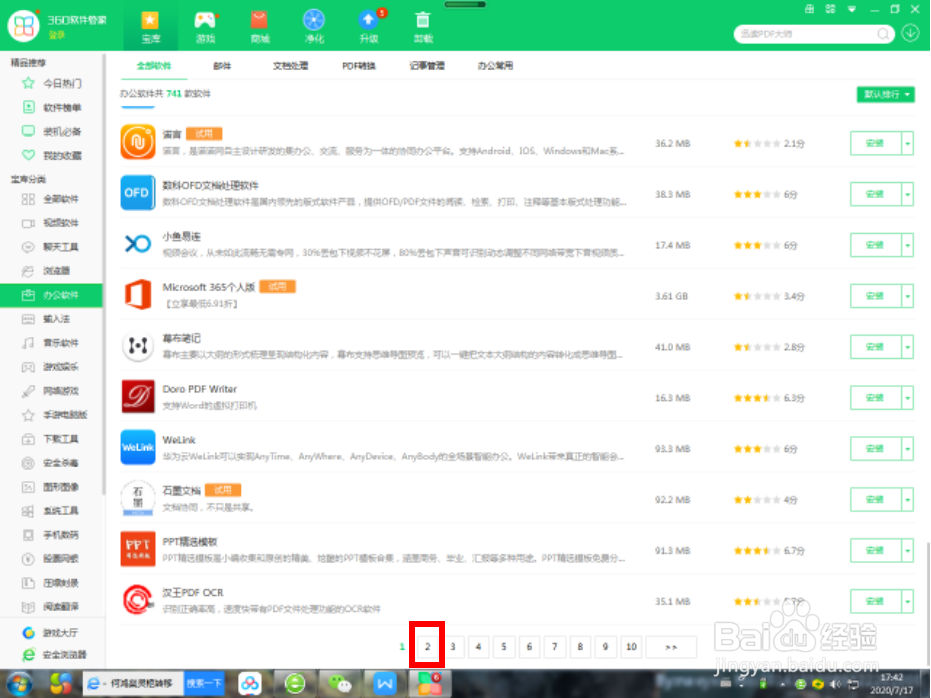Image resolution: width=931 pixels, height=698 pixels.
Task: Switch to the PDF转换 tab
Action: [x=359, y=66]
